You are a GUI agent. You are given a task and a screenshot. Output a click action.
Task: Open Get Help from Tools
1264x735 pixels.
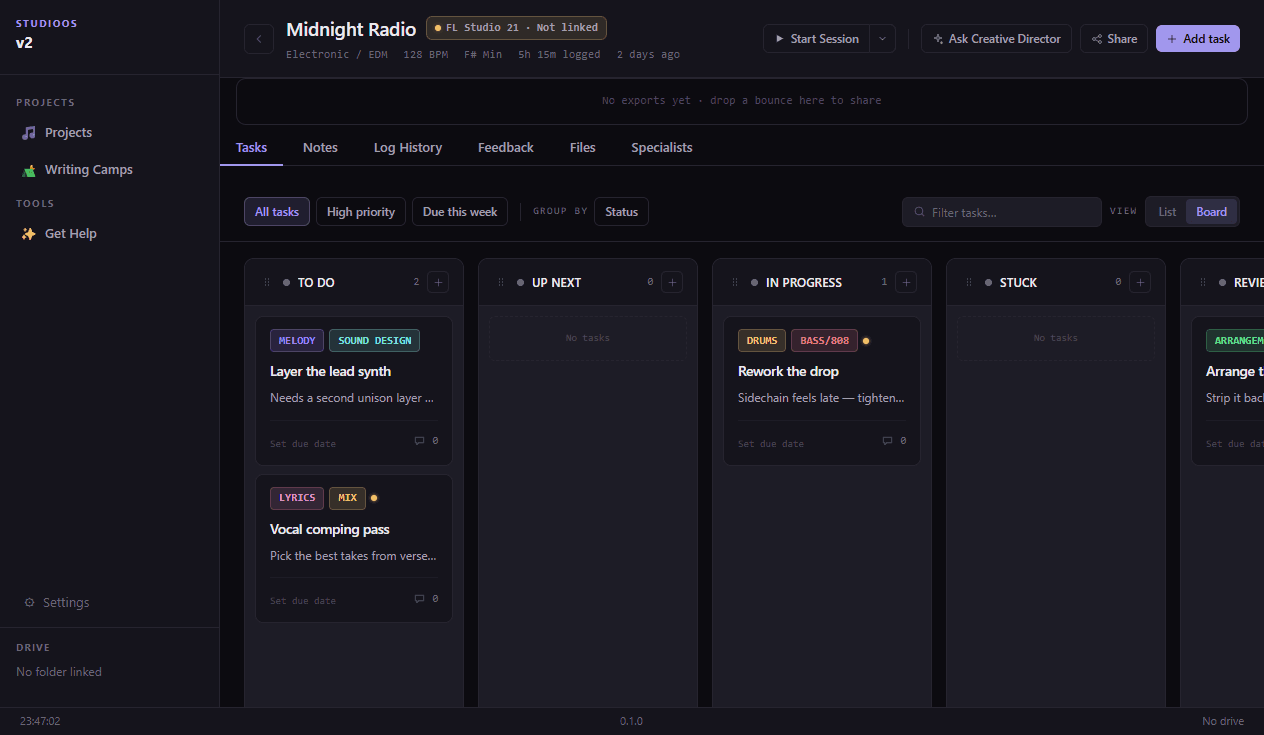coord(70,234)
